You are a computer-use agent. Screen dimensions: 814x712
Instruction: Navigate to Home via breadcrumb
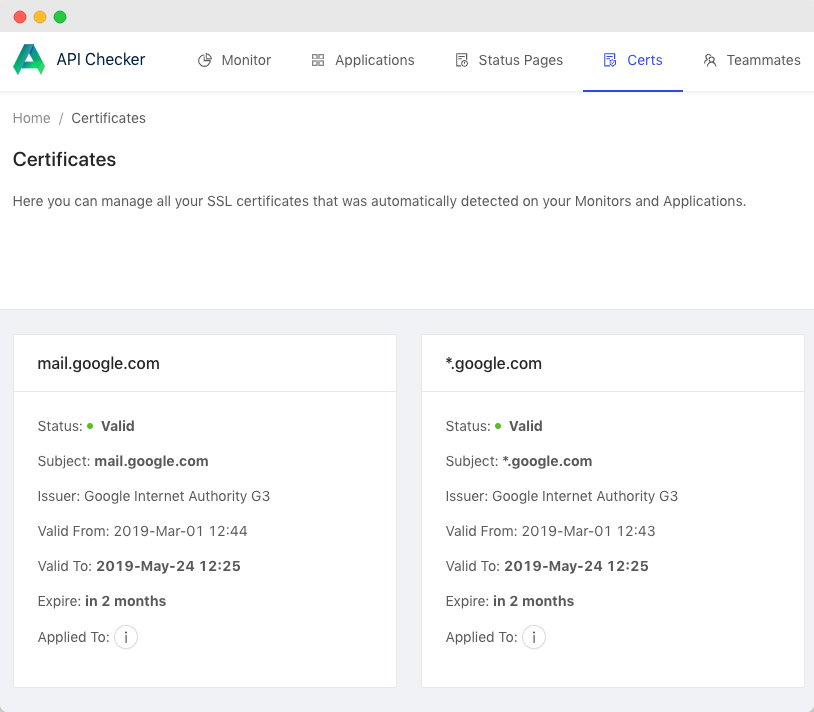(x=31, y=118)
